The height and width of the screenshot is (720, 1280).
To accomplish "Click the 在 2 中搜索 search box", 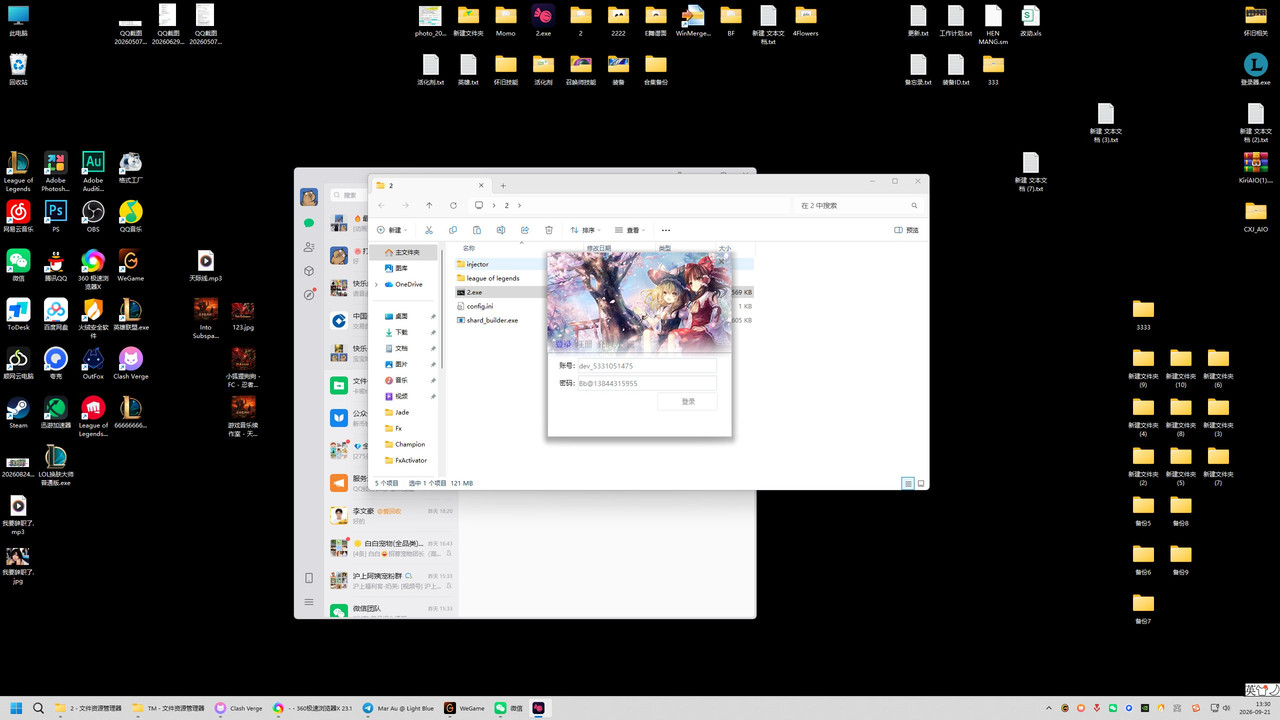I will click(858, 205).
